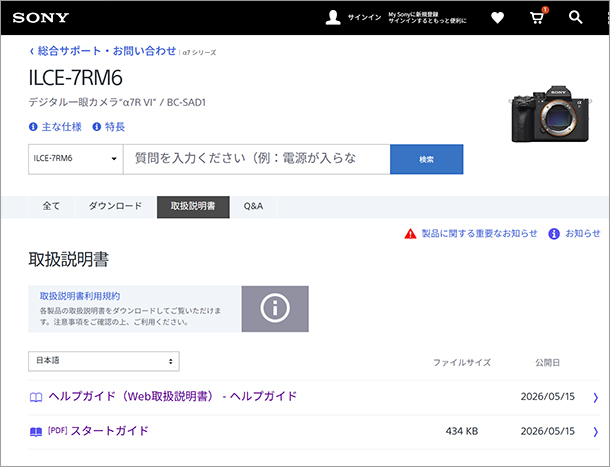Click My Sony new registration text
The height and width of the screenshot is (467, 610).
tap(427, 18)
